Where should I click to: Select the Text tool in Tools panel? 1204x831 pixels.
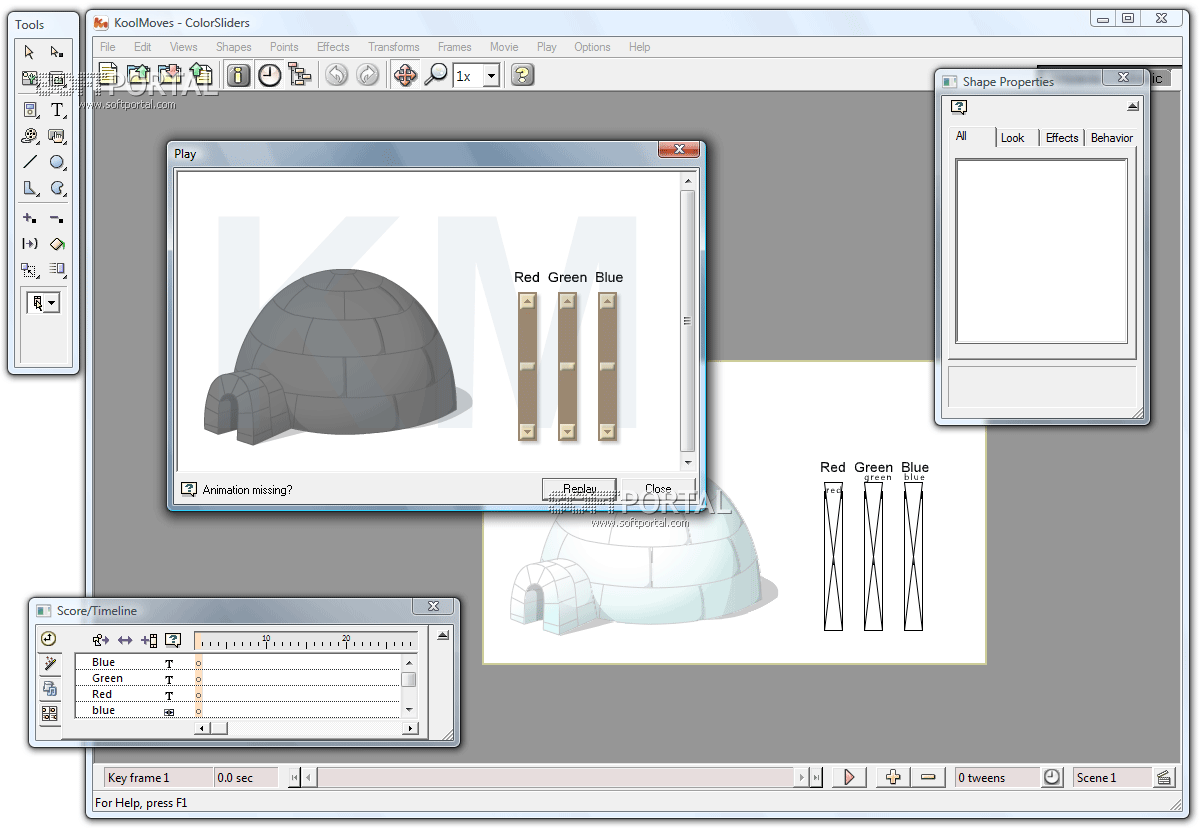(57, 110)
